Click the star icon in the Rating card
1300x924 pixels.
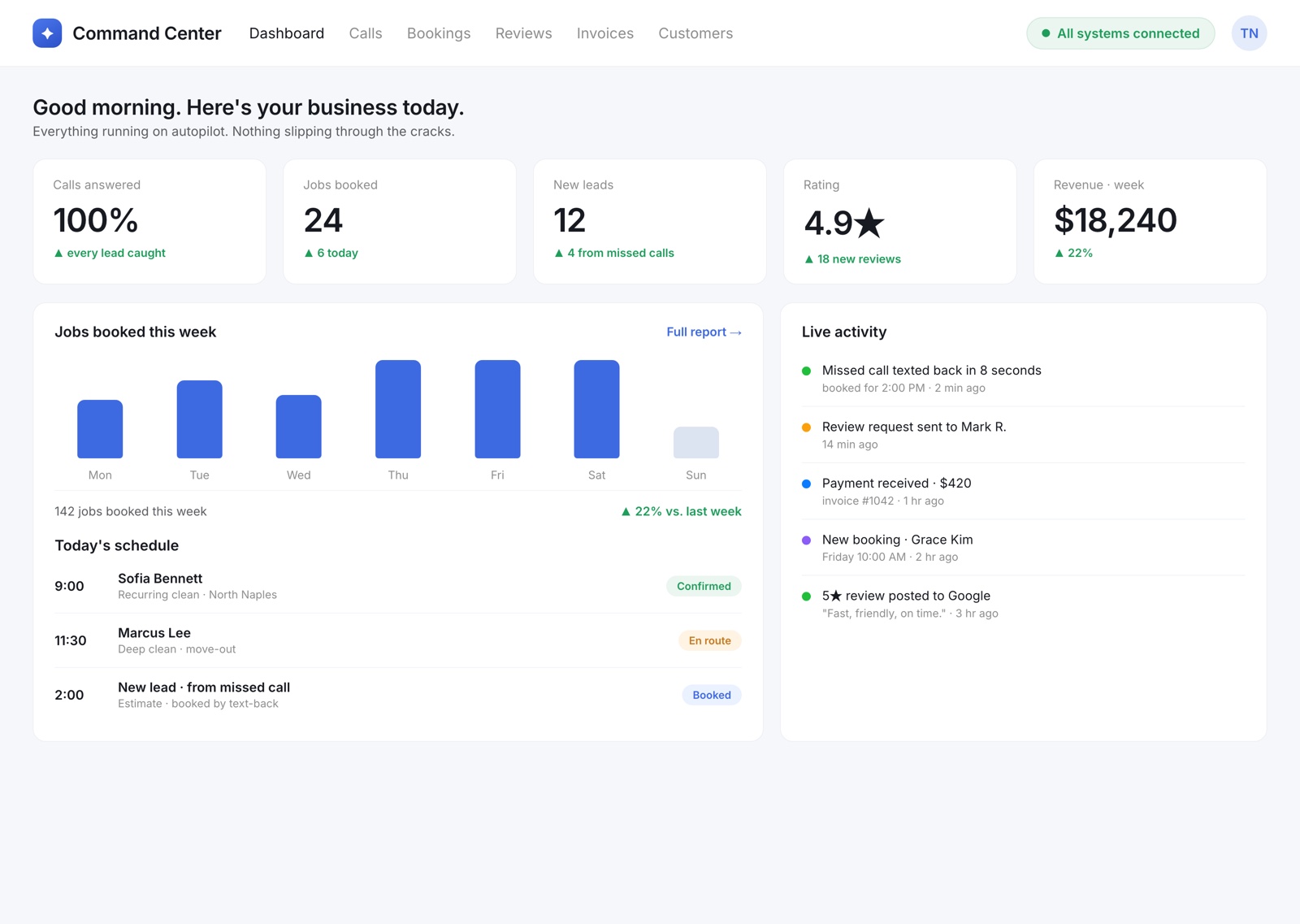pyautogui.click(x=869, y=223)
